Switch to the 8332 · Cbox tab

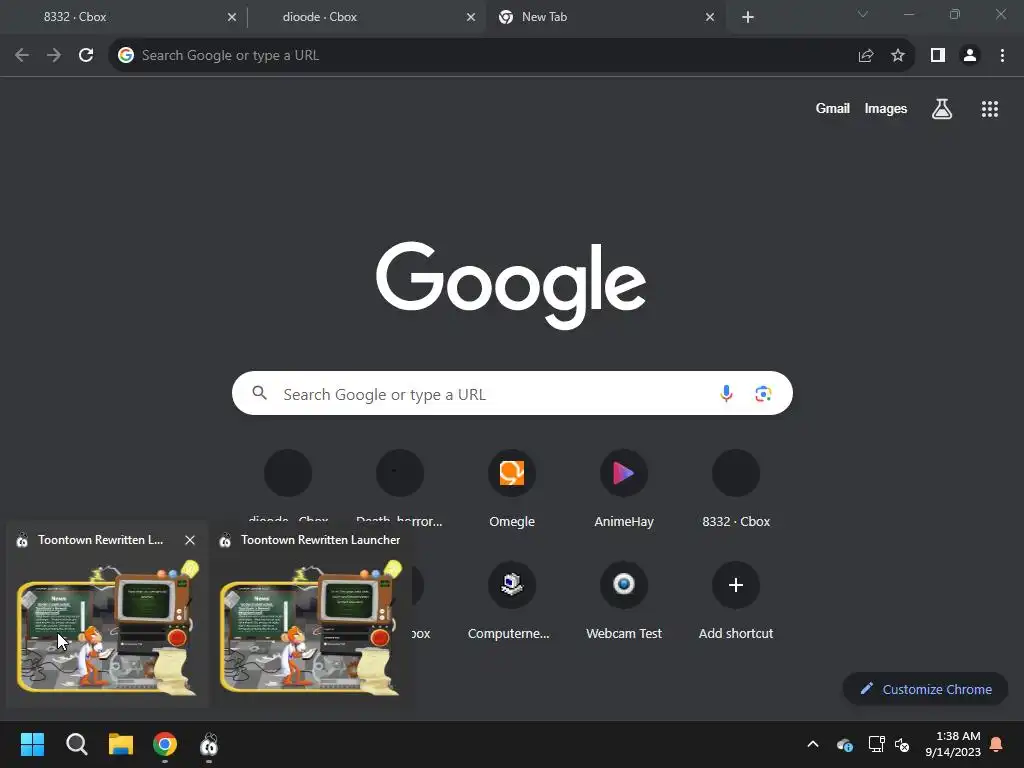pyautogui.click(x=124, y=17)
